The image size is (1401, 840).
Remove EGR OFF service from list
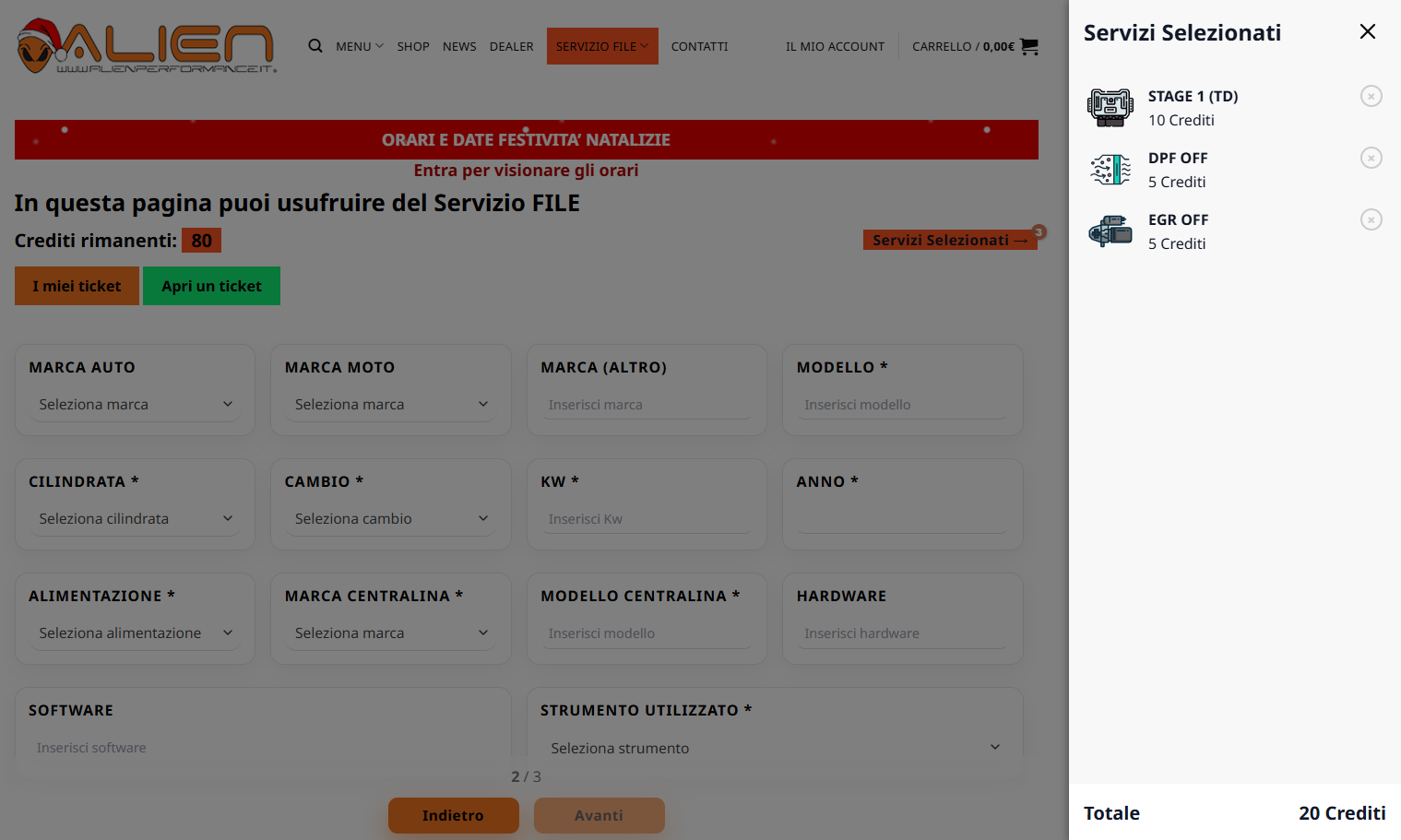pyautogui.click(x=1371, y=219)
